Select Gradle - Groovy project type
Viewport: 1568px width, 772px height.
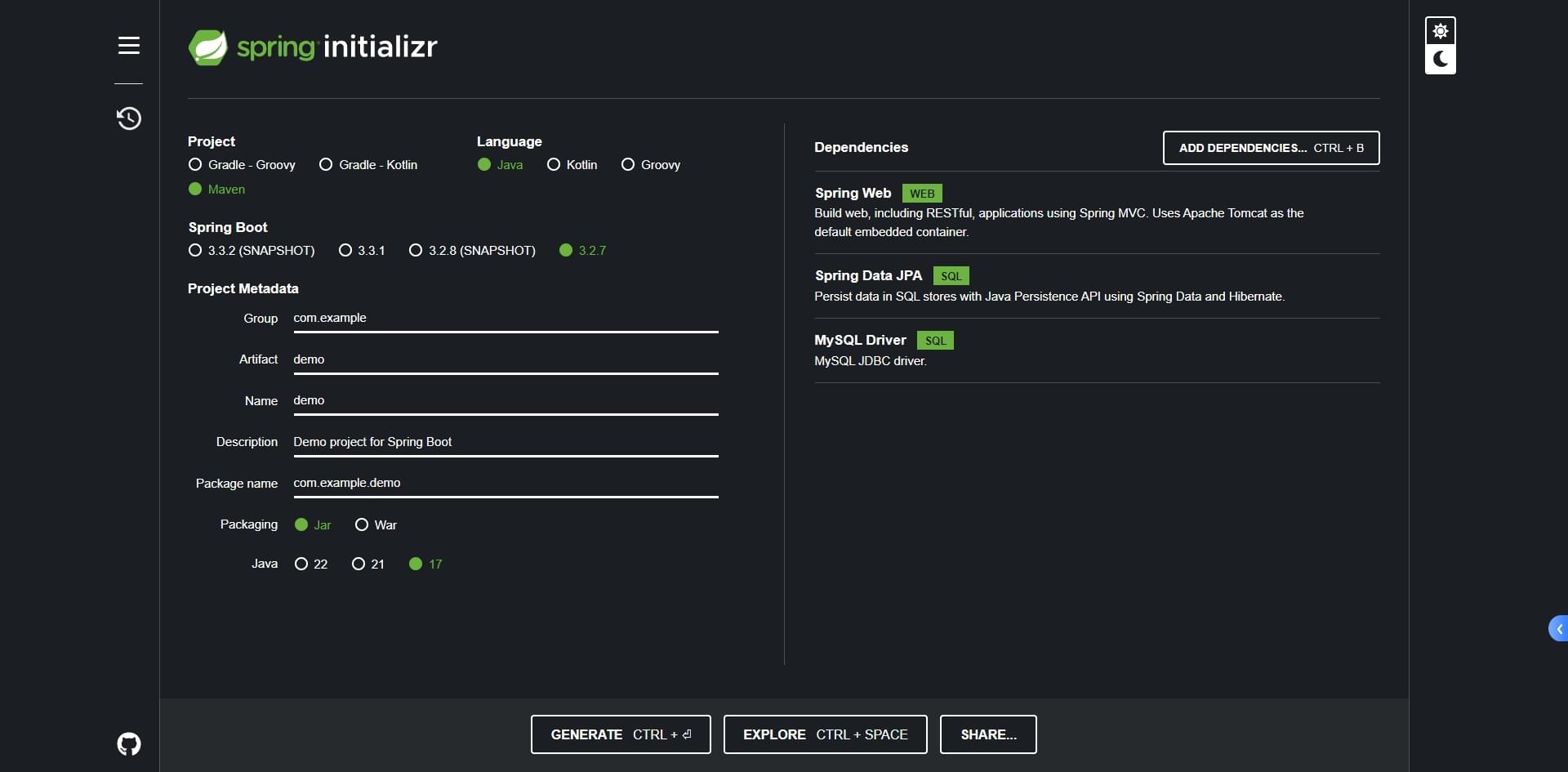point(195,165)
